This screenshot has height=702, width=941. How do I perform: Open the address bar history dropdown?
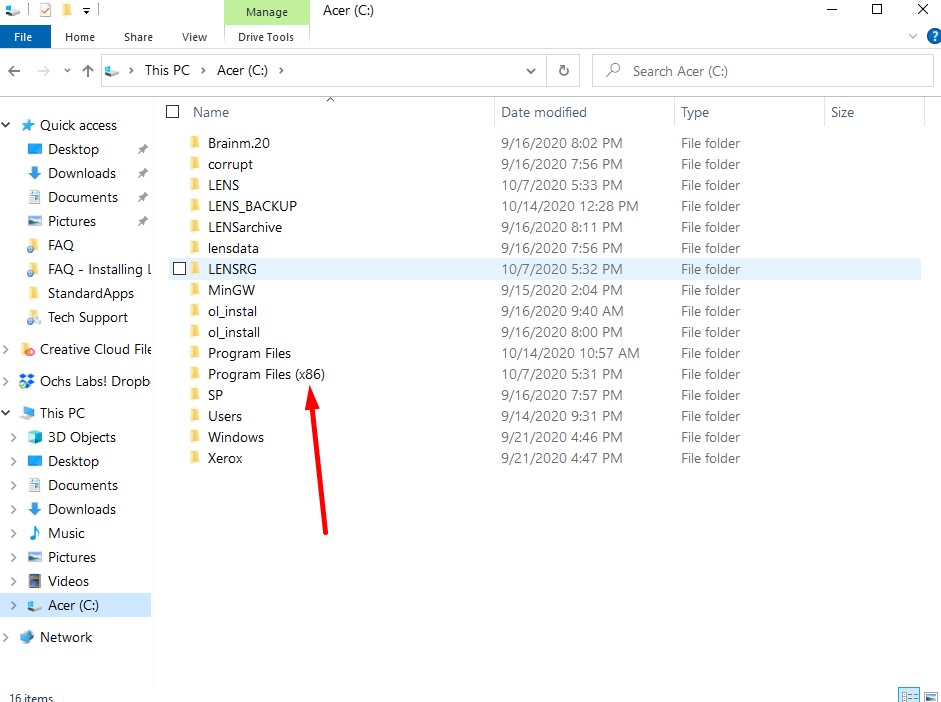pos(531,71)
